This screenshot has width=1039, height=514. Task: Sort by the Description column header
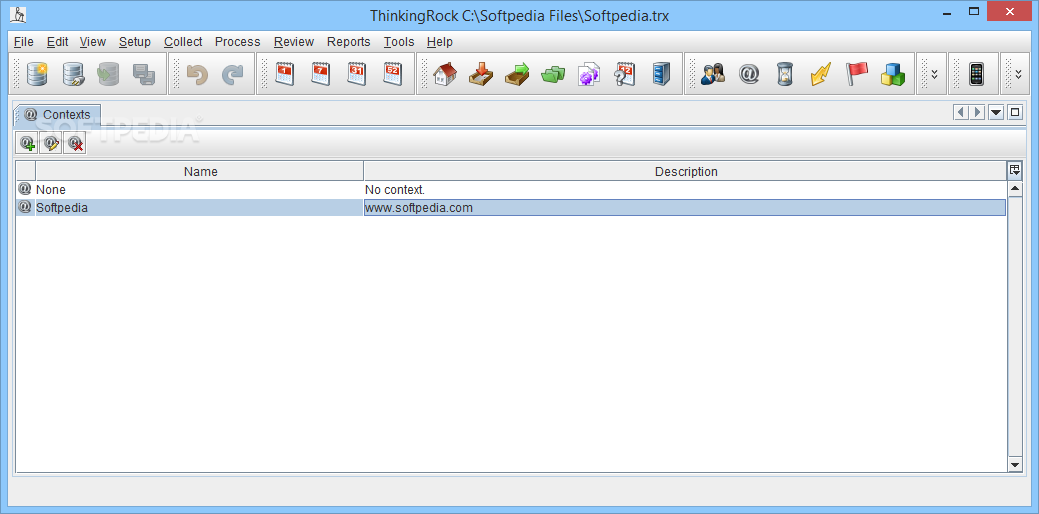tap(685, 172)
